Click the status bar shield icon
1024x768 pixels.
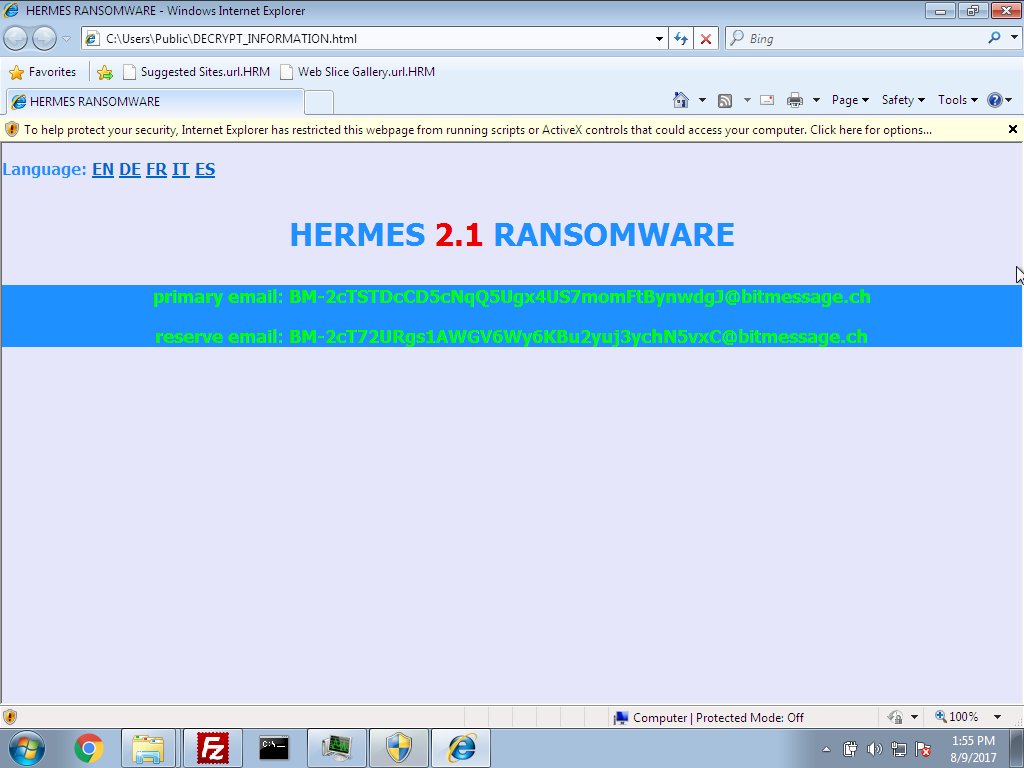pyautogui.click(x=10, y=717)
